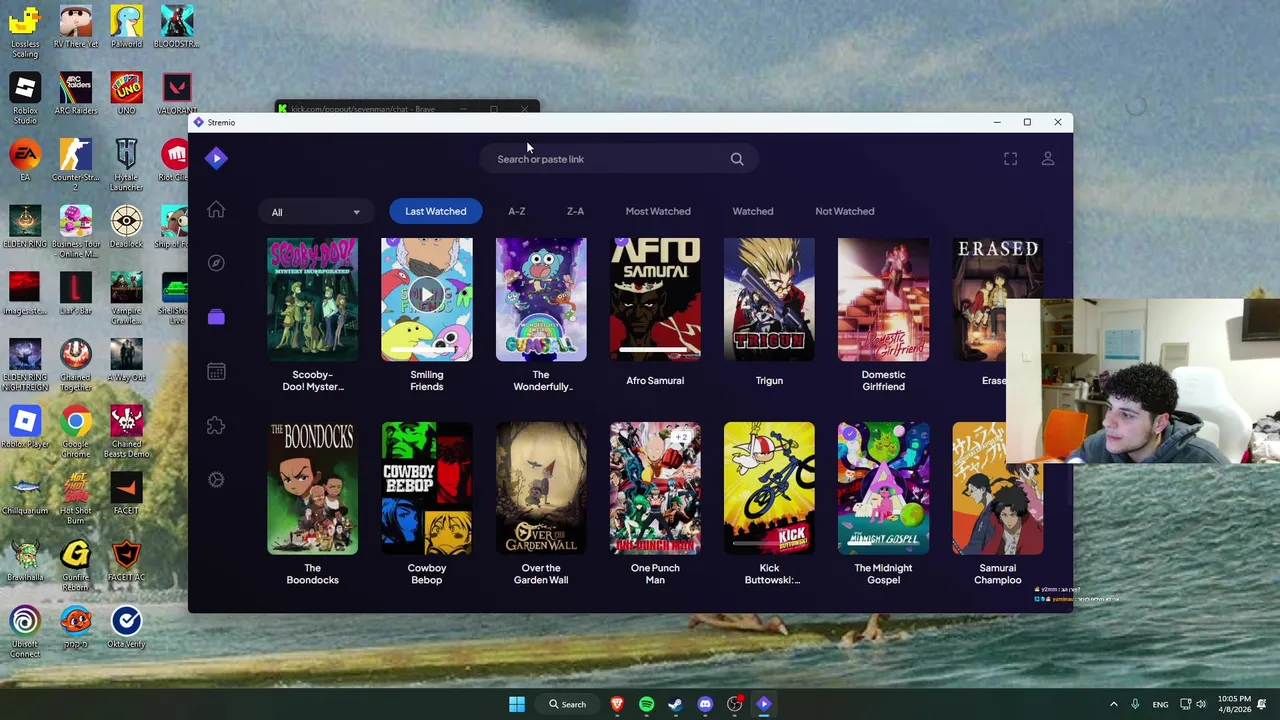Open Discord from the taskbar
1280x720 pixels.
pos(705,704)
